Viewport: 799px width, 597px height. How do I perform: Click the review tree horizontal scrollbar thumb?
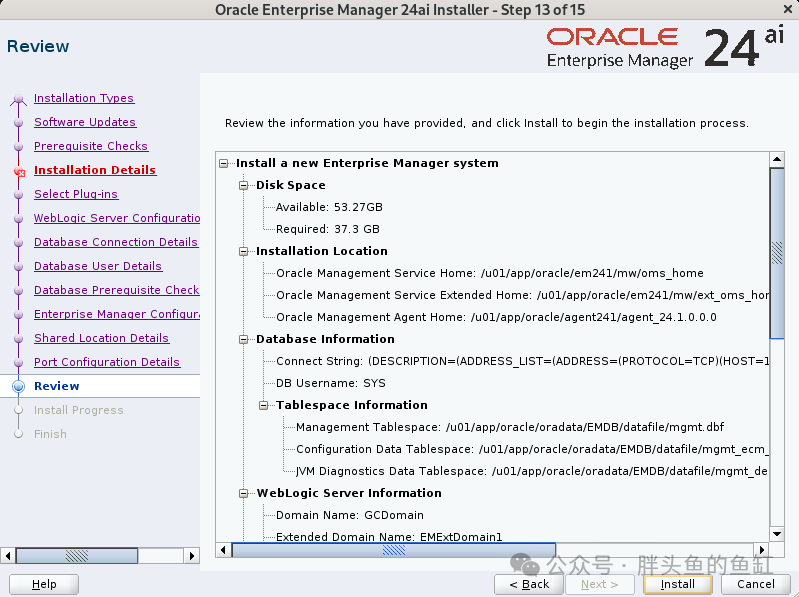(x=393, y=550)
